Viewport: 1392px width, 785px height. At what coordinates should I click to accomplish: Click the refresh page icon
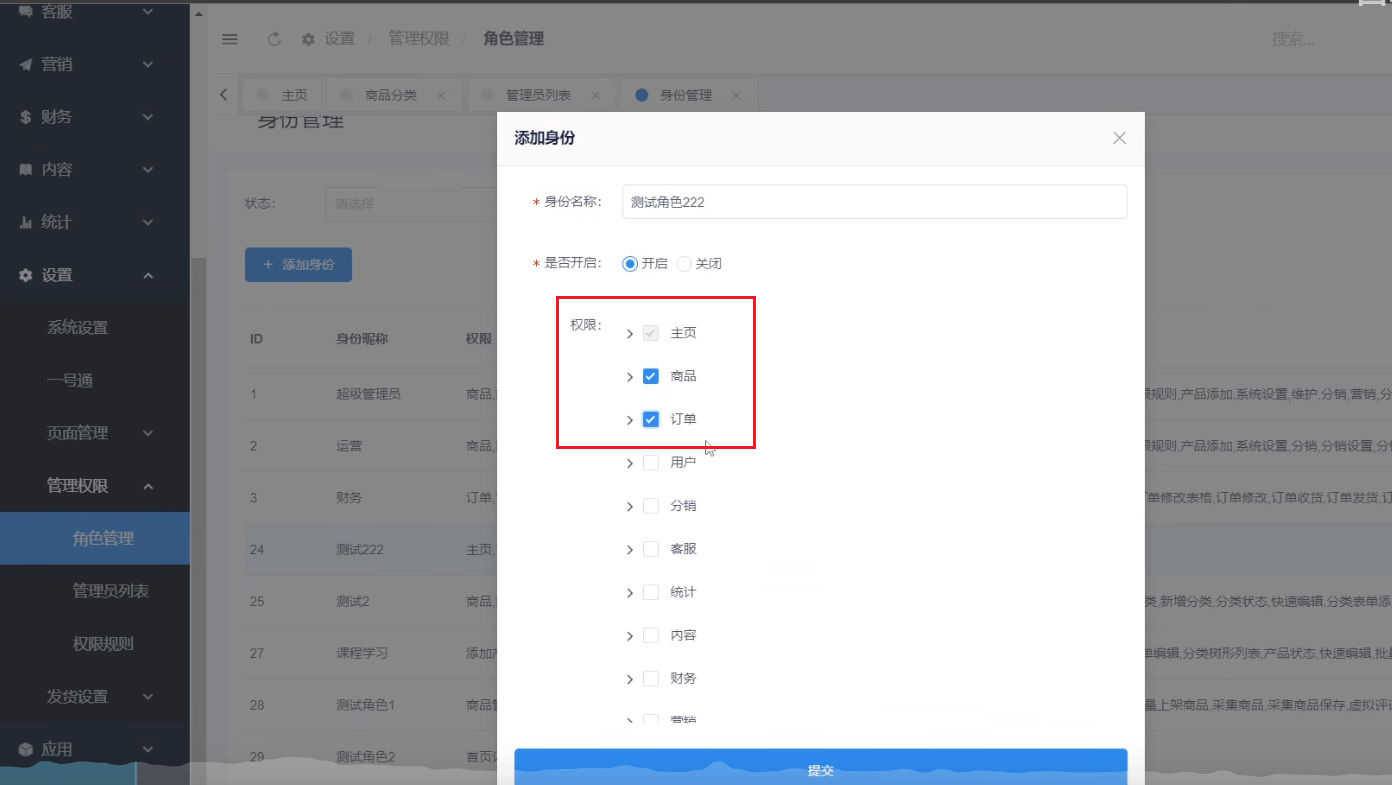[x=274, y=39]
